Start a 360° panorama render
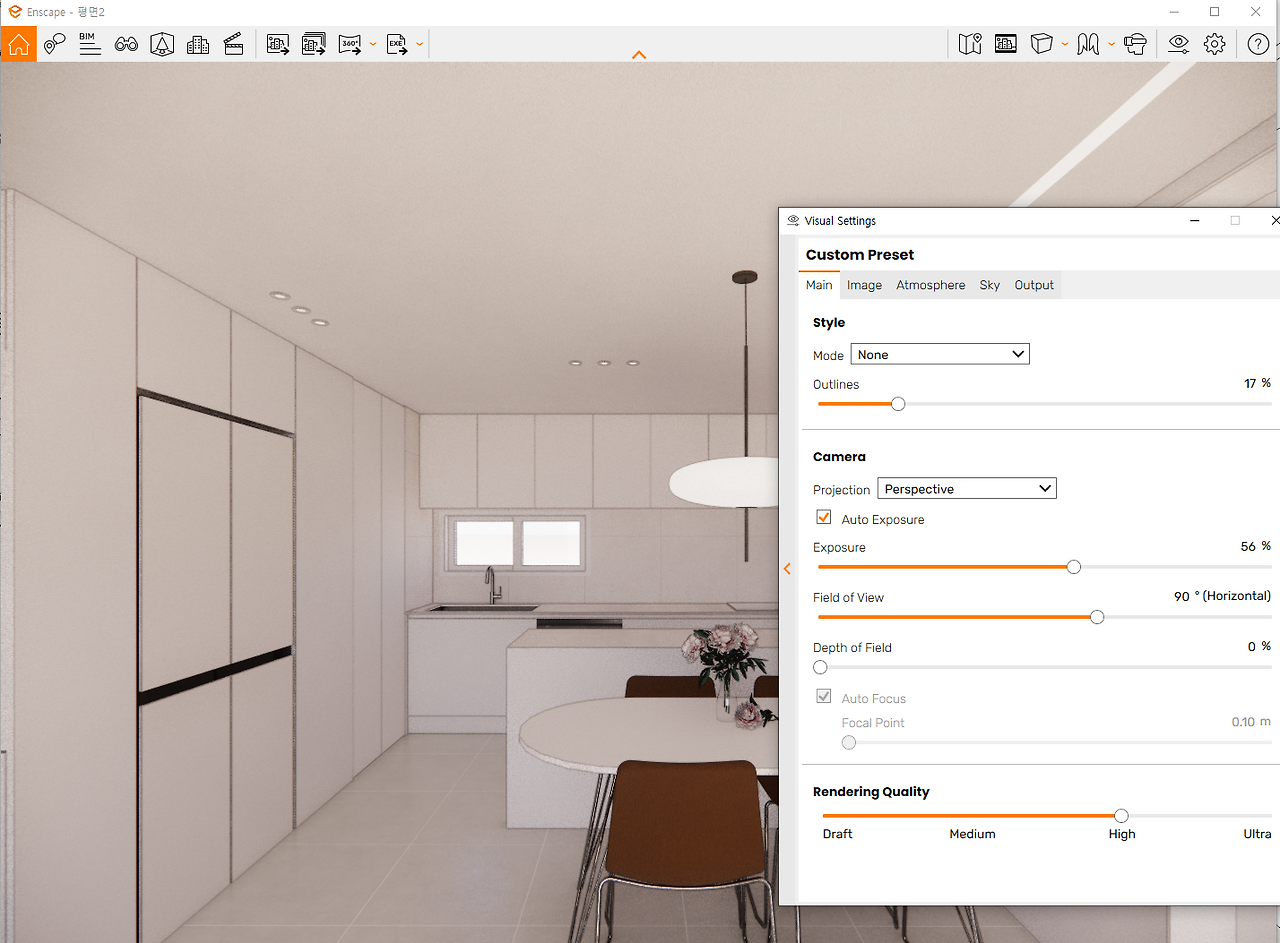1280x943 pixels. (348, 44)
